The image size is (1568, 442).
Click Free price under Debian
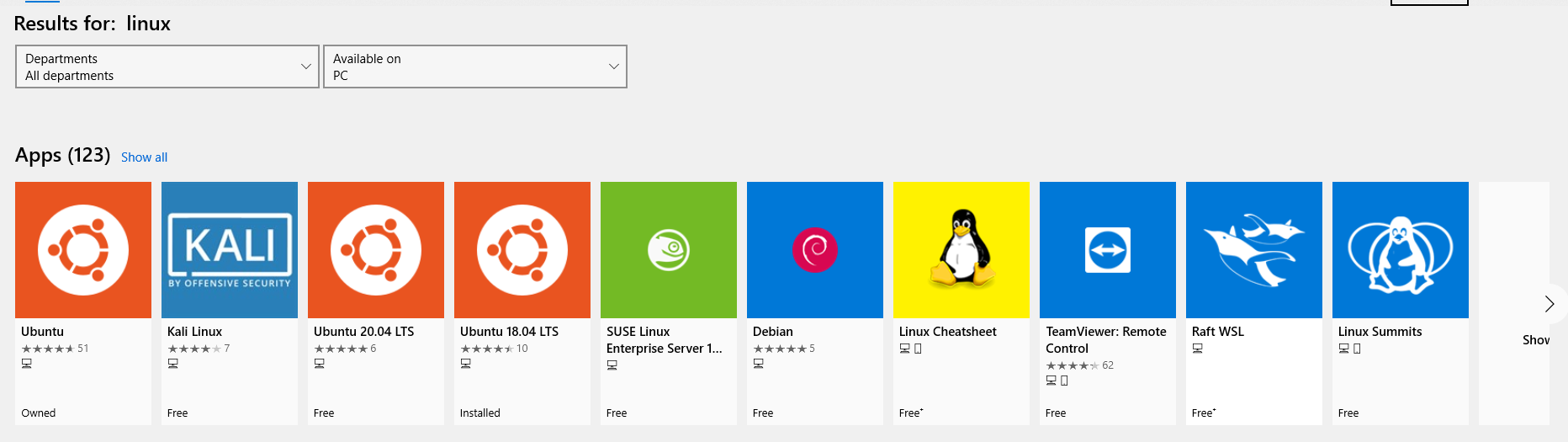pos(763,413)
